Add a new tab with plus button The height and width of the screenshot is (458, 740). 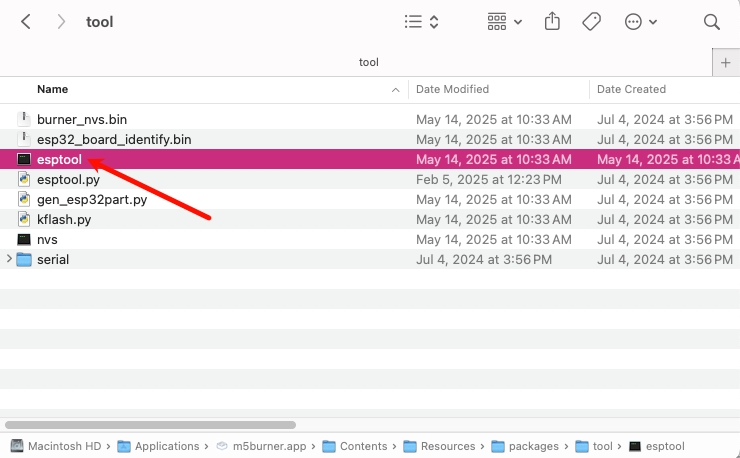point(725,62)
